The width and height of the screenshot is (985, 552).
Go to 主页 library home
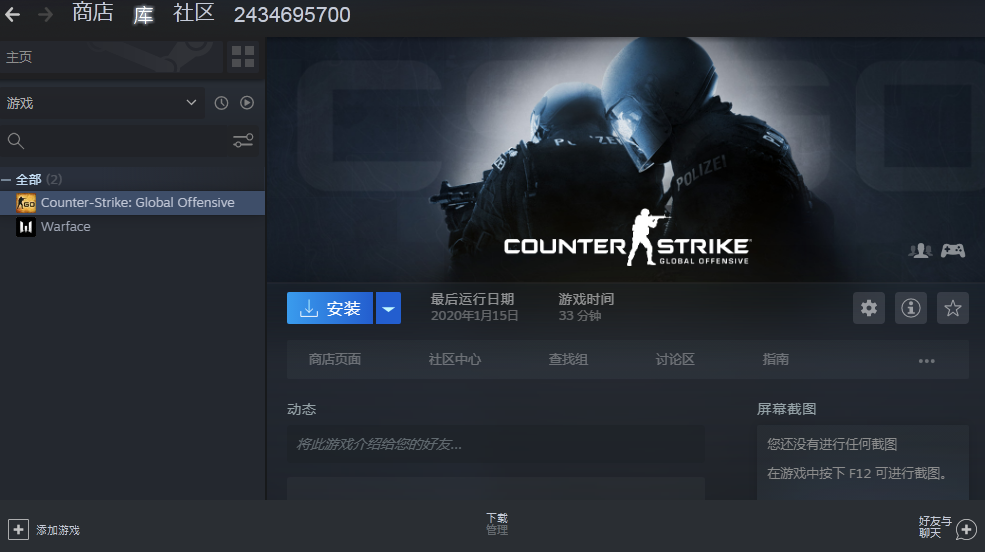111,57
